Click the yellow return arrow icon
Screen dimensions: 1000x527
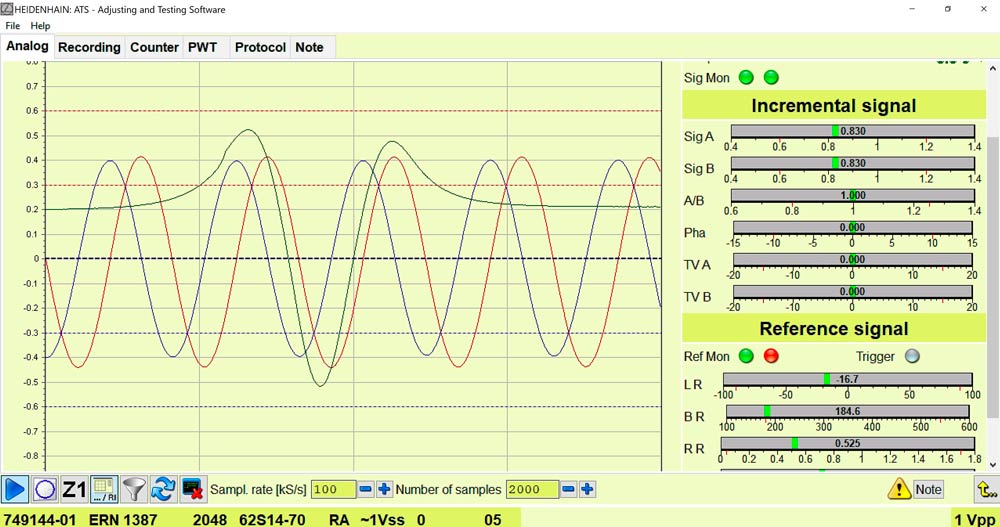pos(986,489)
